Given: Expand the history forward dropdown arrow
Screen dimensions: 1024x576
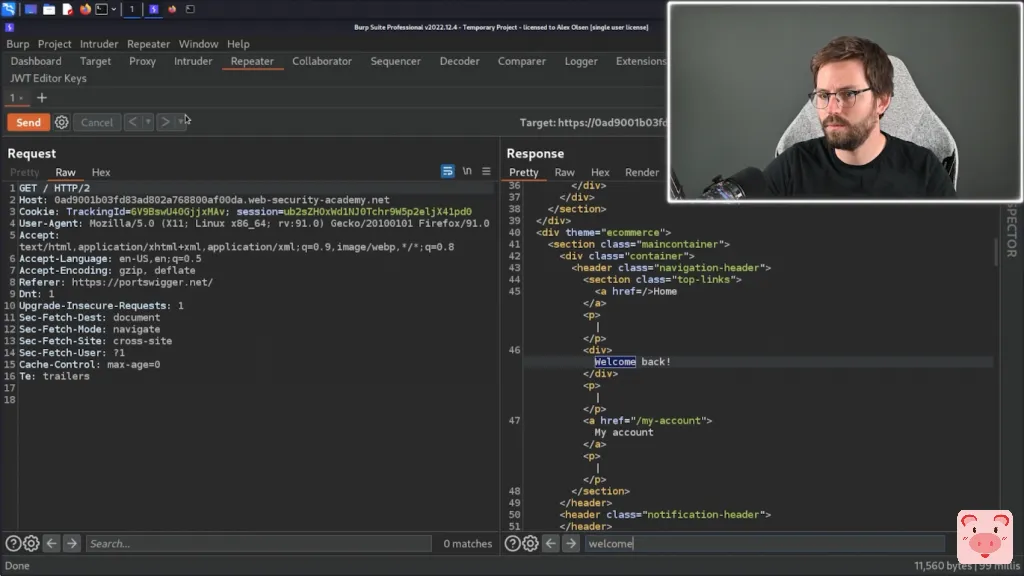Looking at the screenshot, I should (x=181, y=122).
